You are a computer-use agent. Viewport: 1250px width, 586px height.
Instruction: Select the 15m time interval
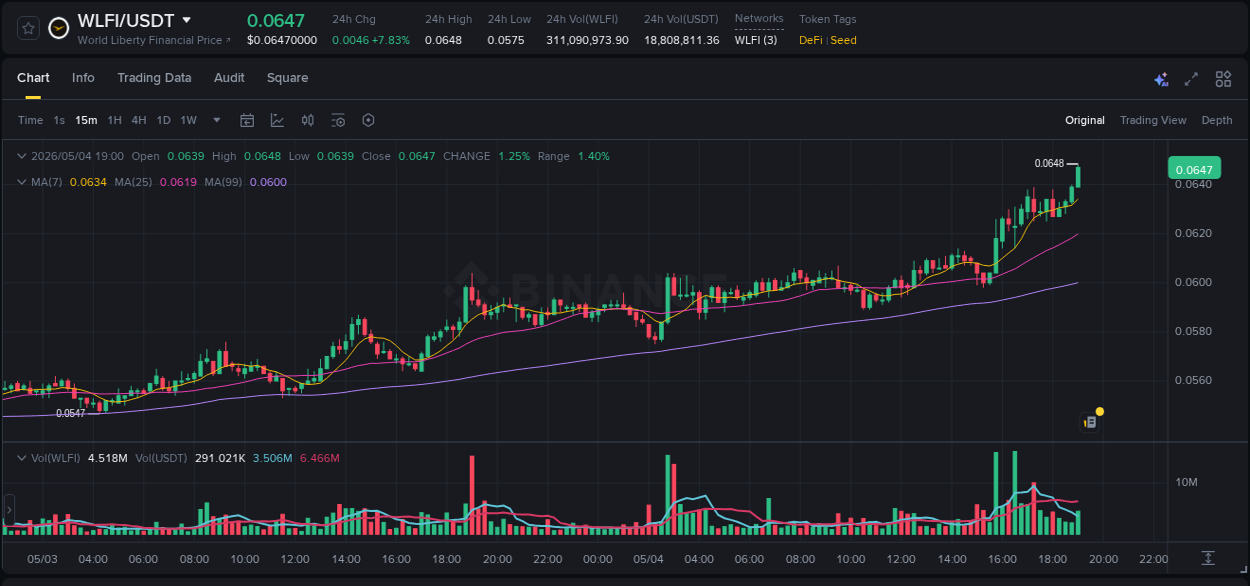tap(86, 120)
